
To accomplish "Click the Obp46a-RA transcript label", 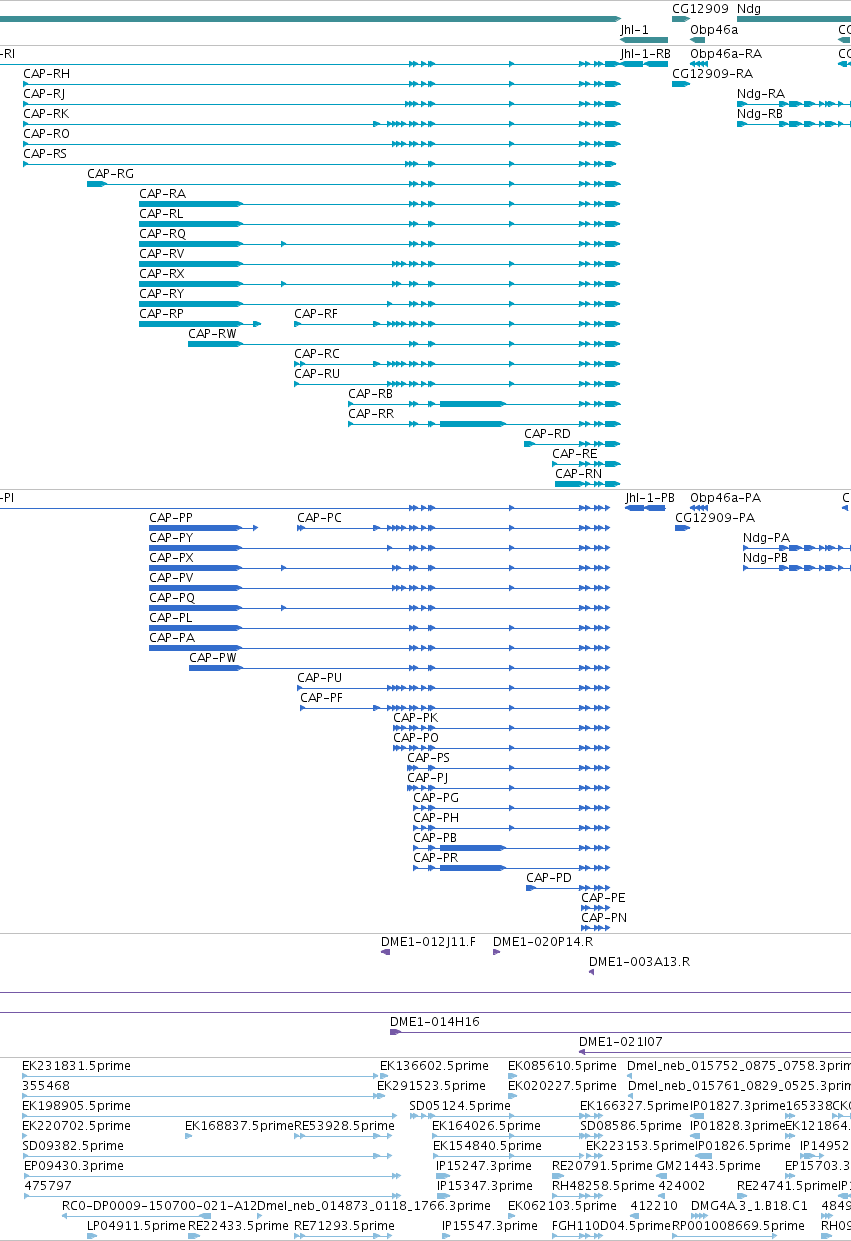I will coord(726,54).
